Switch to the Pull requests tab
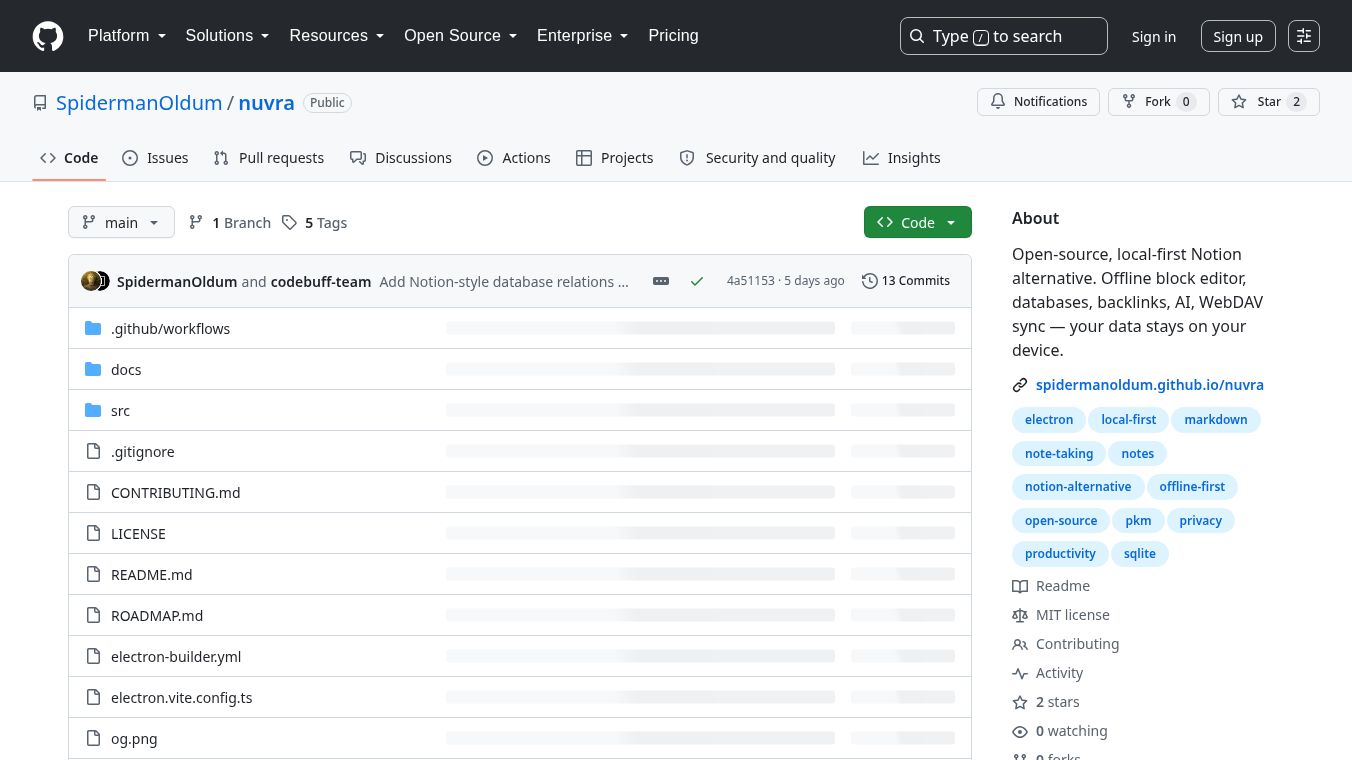Screen dimensions: 1352x760 tap(269, 158)
